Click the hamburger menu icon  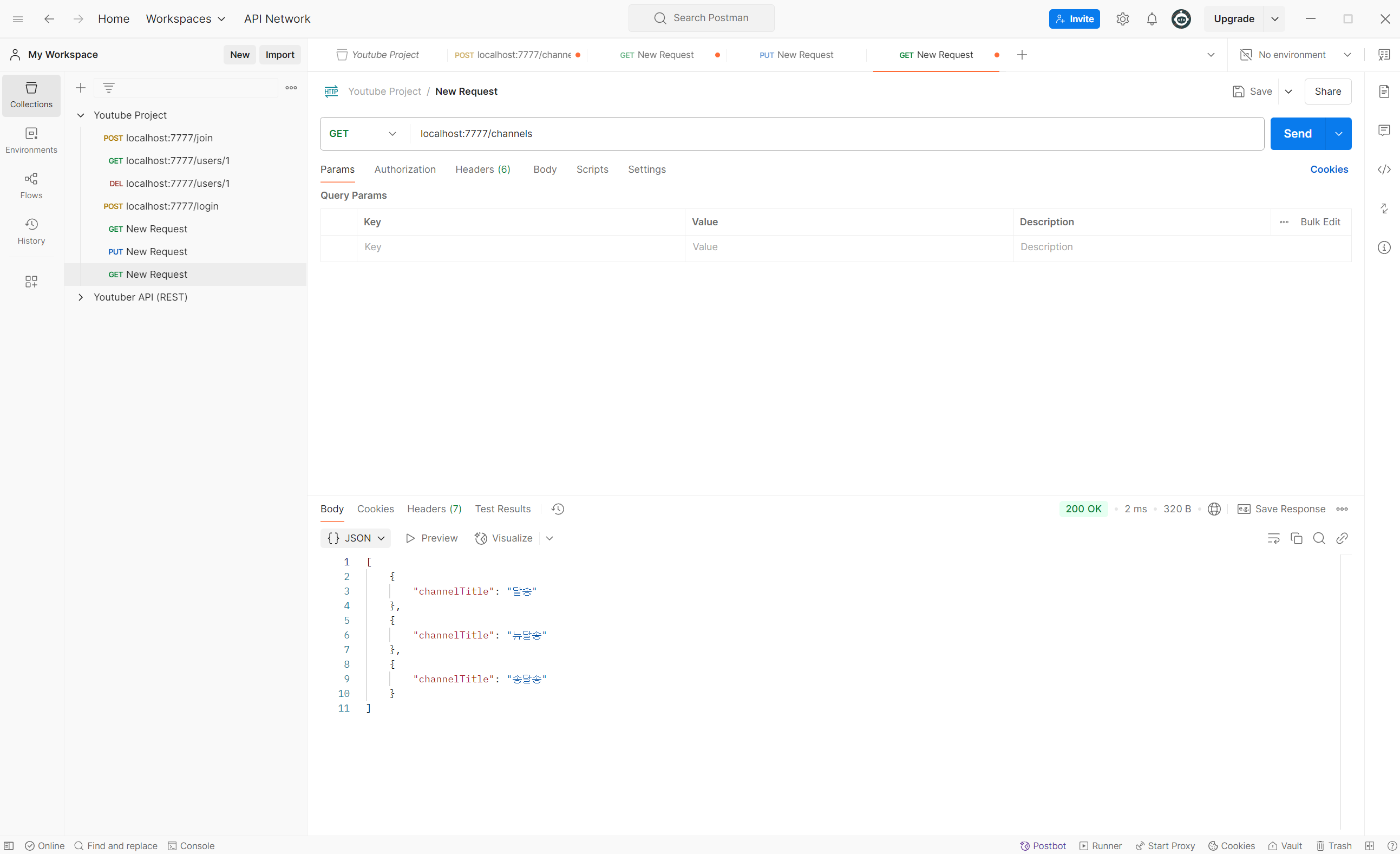click(18, 19)
